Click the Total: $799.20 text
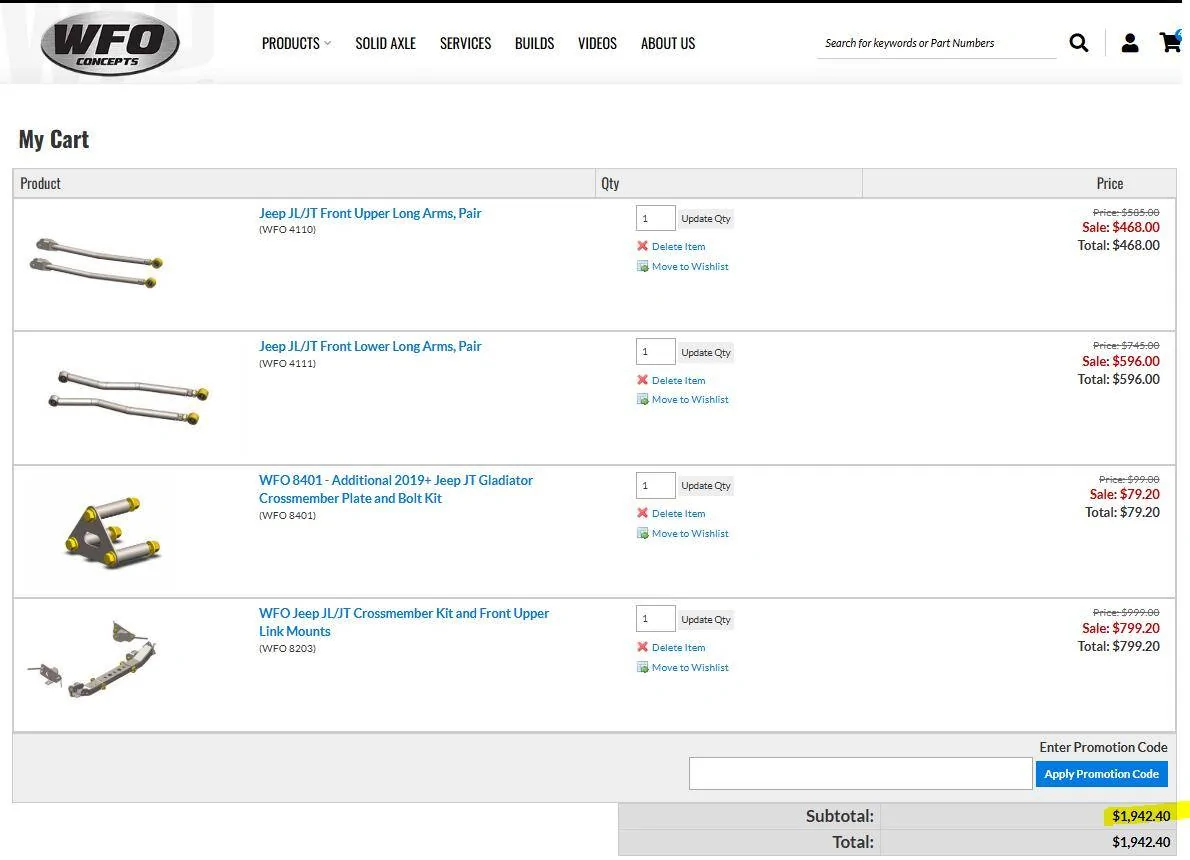The image size is (1190, 860). point(1119,647)
